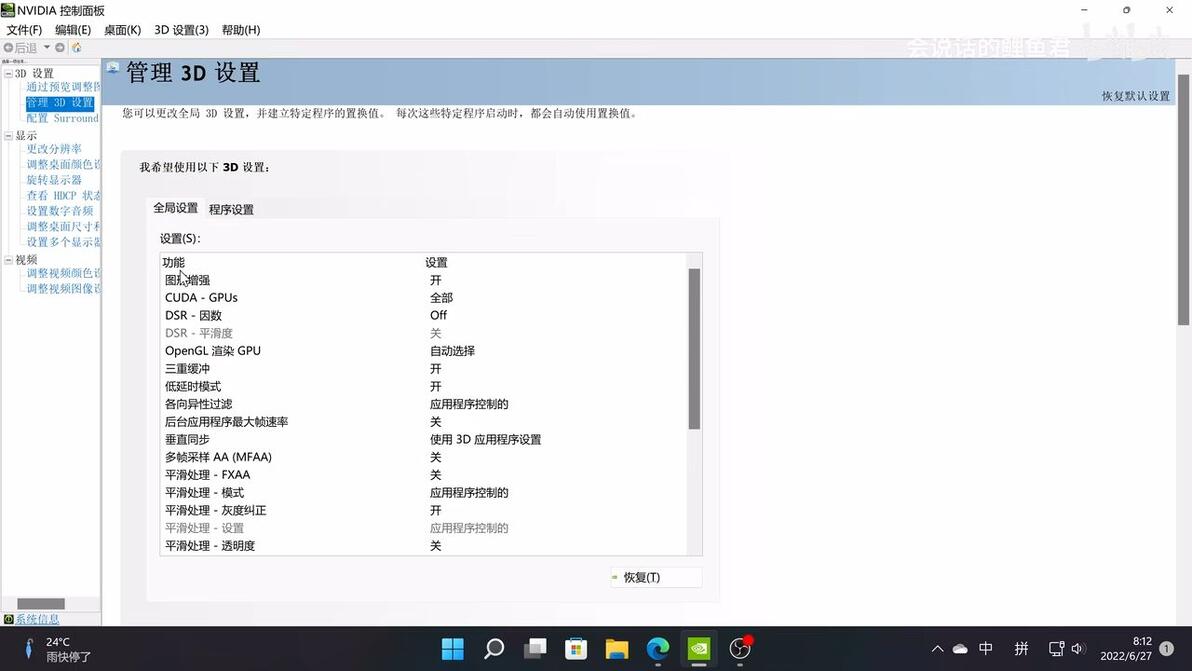Open the weather widget showing 24°C
The width and height of the screenshot is (1192, 671).
click(x=57, y=649)
